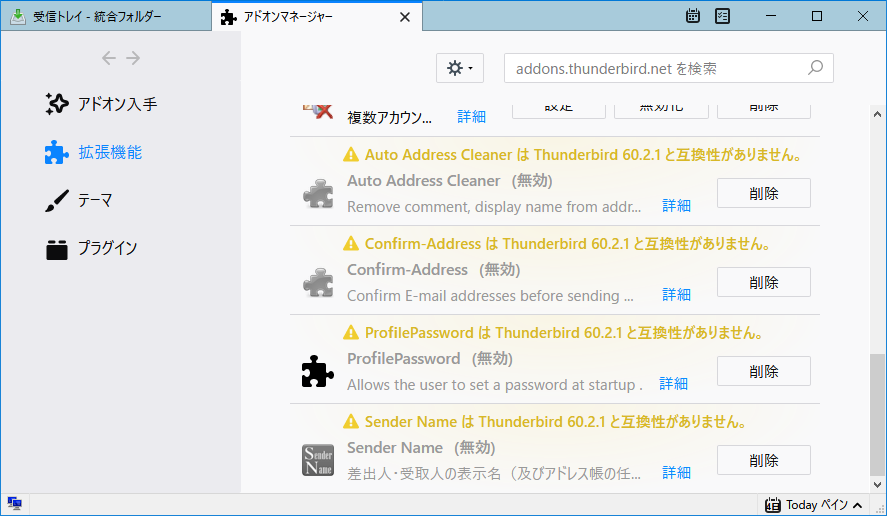Open the gear tools dropdown
This screenshot has width=887, height=516.
point(459,68)
